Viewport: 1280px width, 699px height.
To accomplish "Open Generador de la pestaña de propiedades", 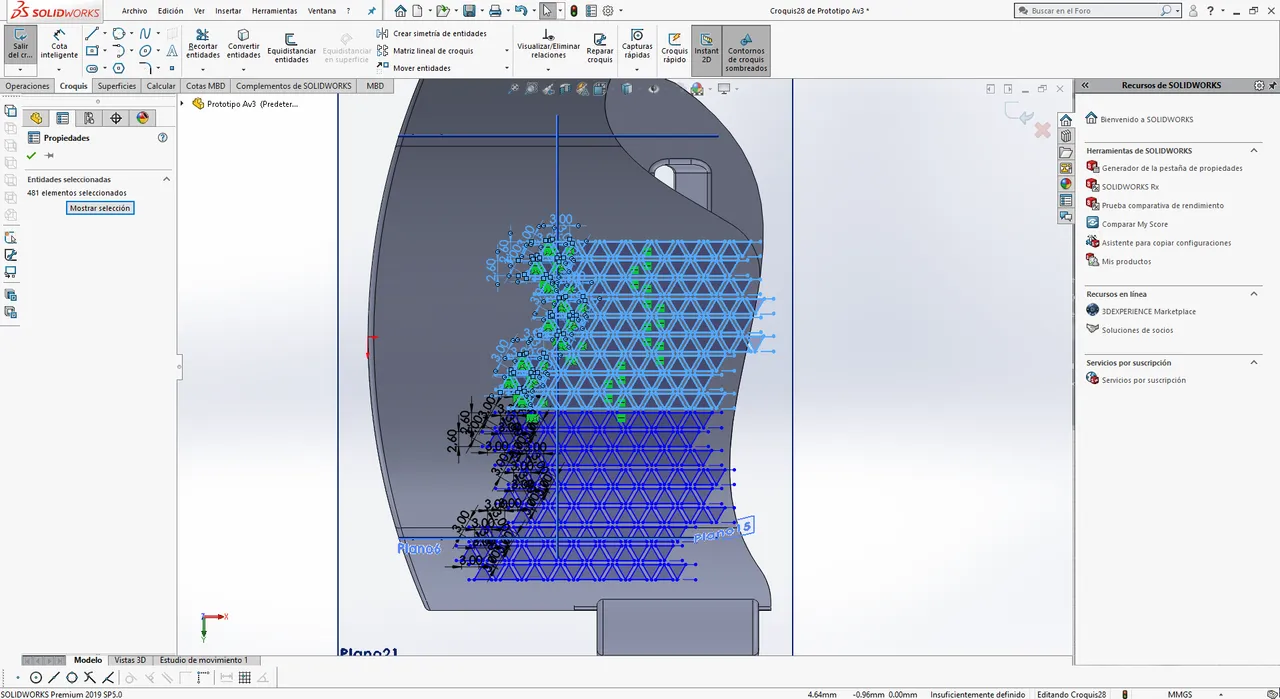I will pos(1172,168).
